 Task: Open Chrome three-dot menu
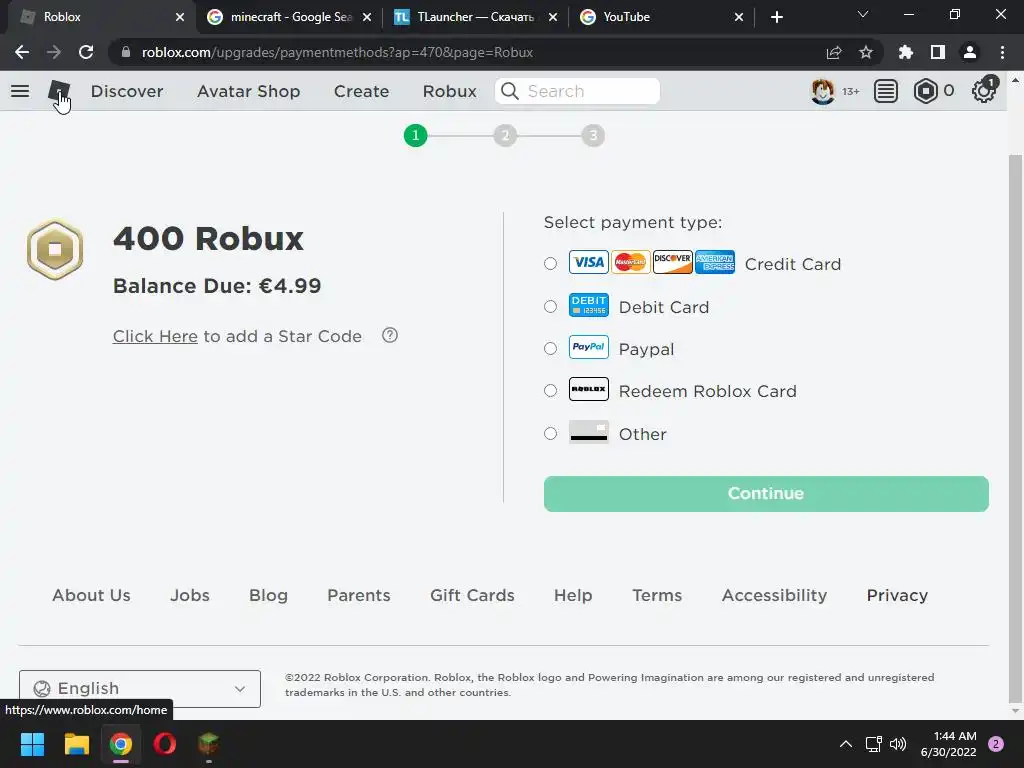[x=1002, y=52]
